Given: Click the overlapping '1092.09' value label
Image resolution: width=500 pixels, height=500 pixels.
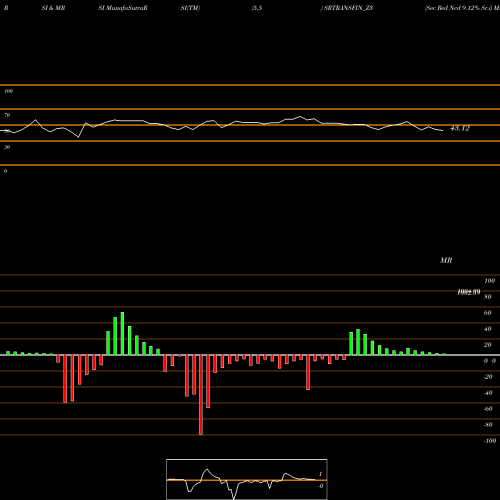Looking at the screenshot, I should pos(469,292).
